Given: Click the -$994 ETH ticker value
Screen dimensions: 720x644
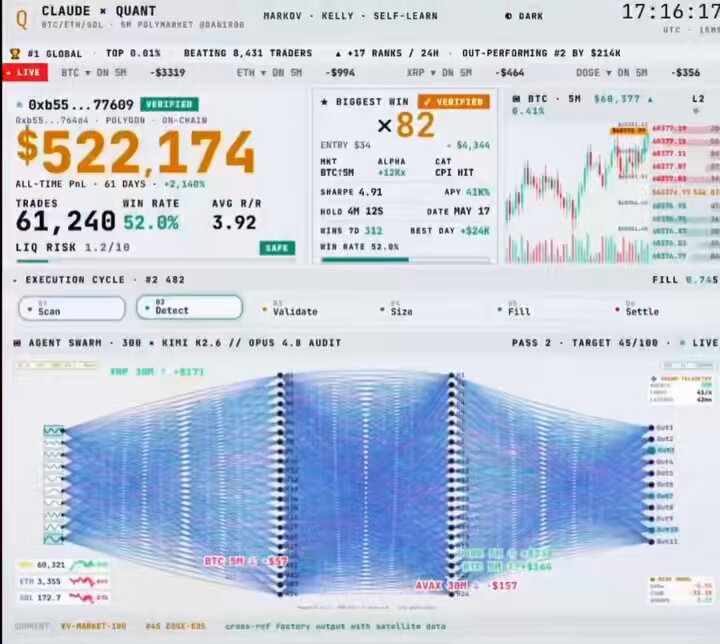Looking at the screenshot, I should (x=340, y=73).
